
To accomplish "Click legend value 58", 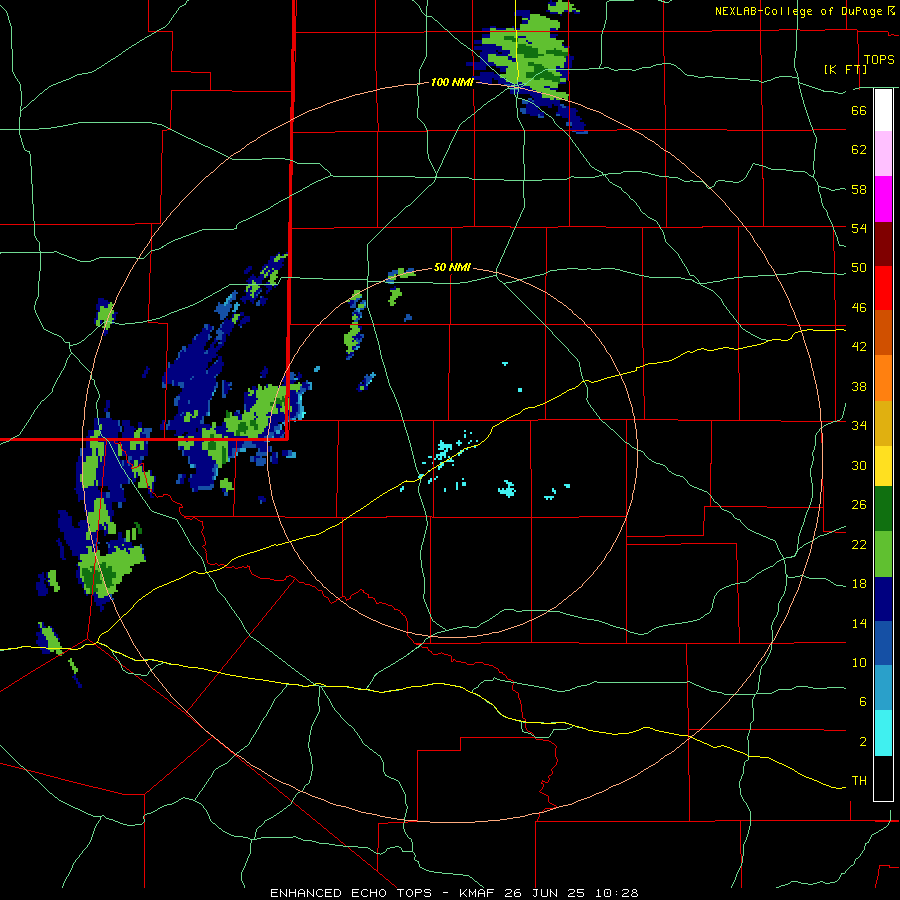I will [859, 190].
